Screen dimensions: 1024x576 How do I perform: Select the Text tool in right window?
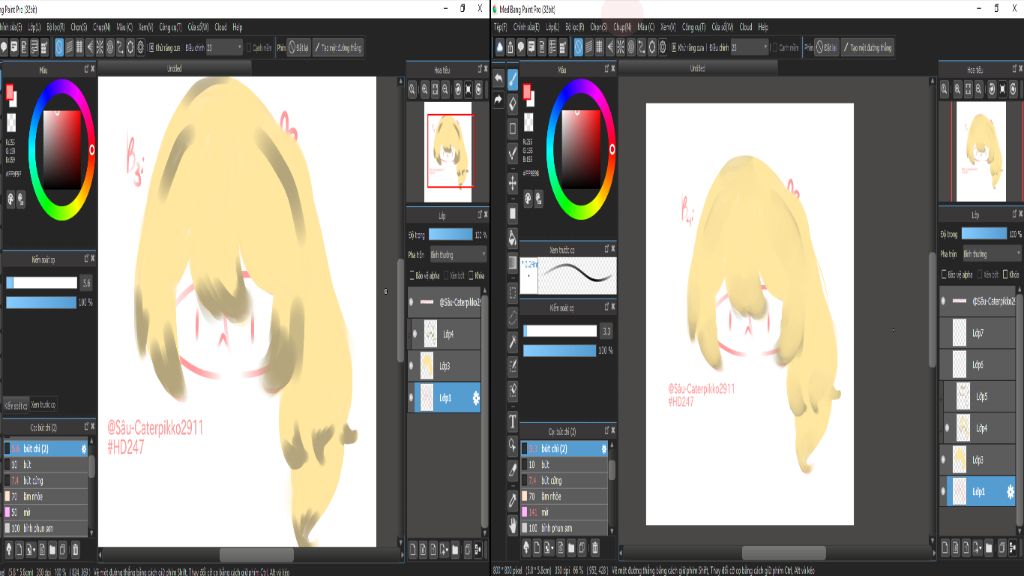point(513,422)
